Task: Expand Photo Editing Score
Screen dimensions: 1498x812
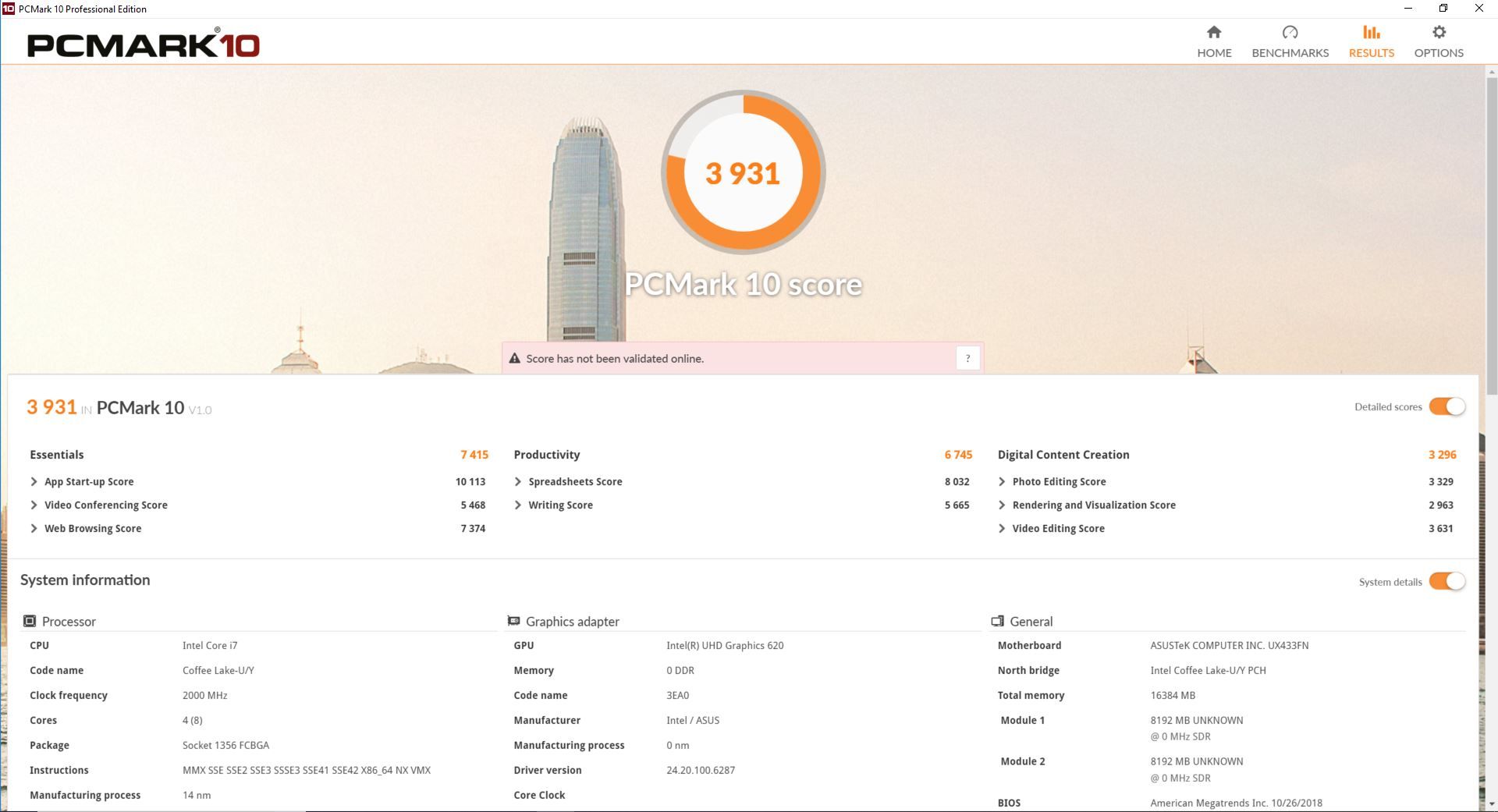Action: [x=1002, y=481]
